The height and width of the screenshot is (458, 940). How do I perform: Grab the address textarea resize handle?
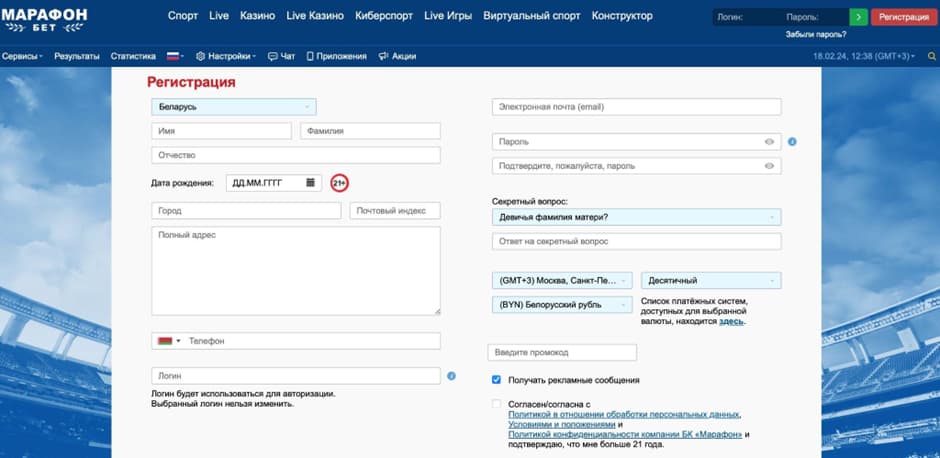tap(437, 312)
